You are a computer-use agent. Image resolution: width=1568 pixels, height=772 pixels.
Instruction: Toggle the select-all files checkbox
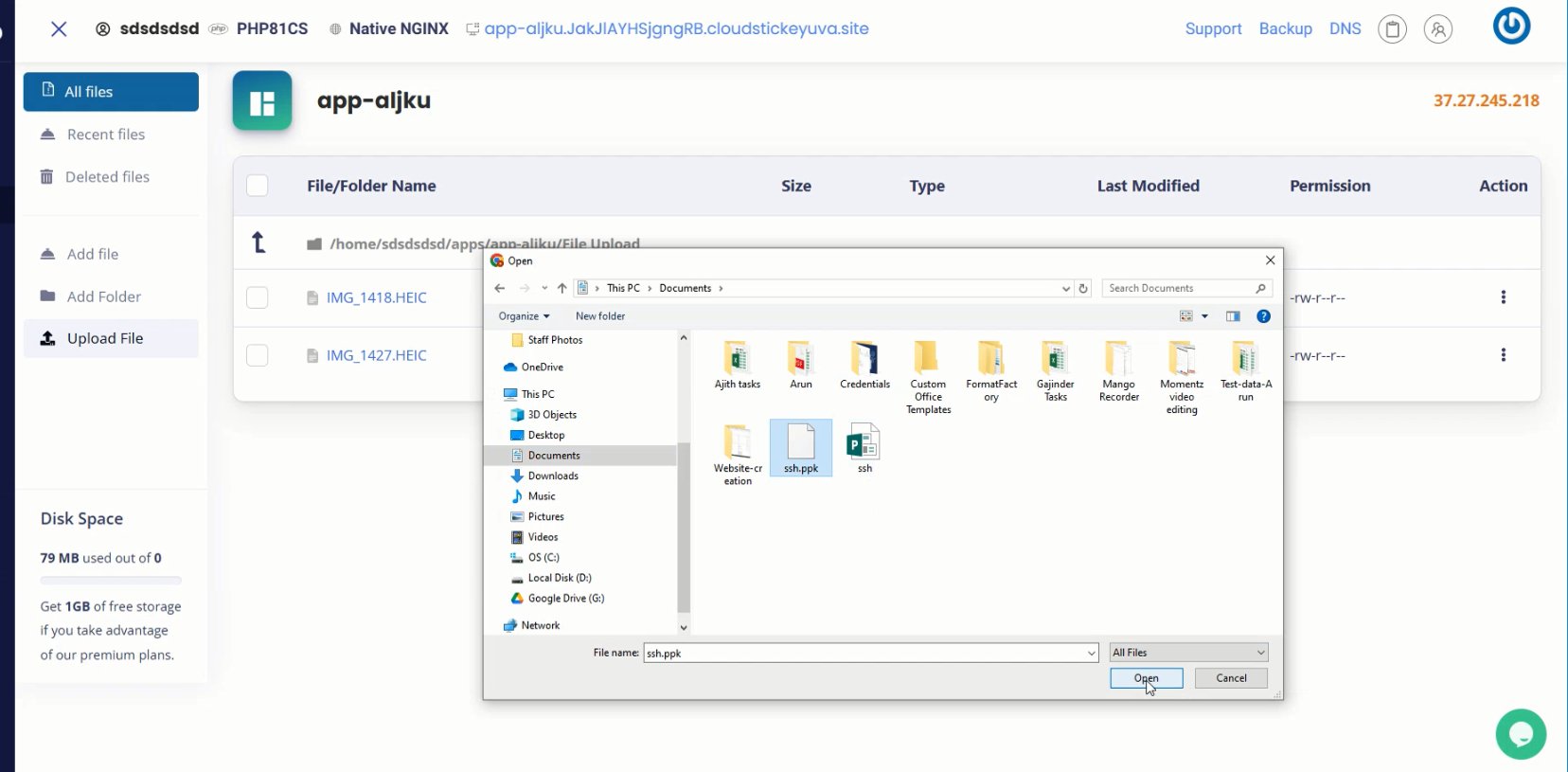click(x=257, y=186)
